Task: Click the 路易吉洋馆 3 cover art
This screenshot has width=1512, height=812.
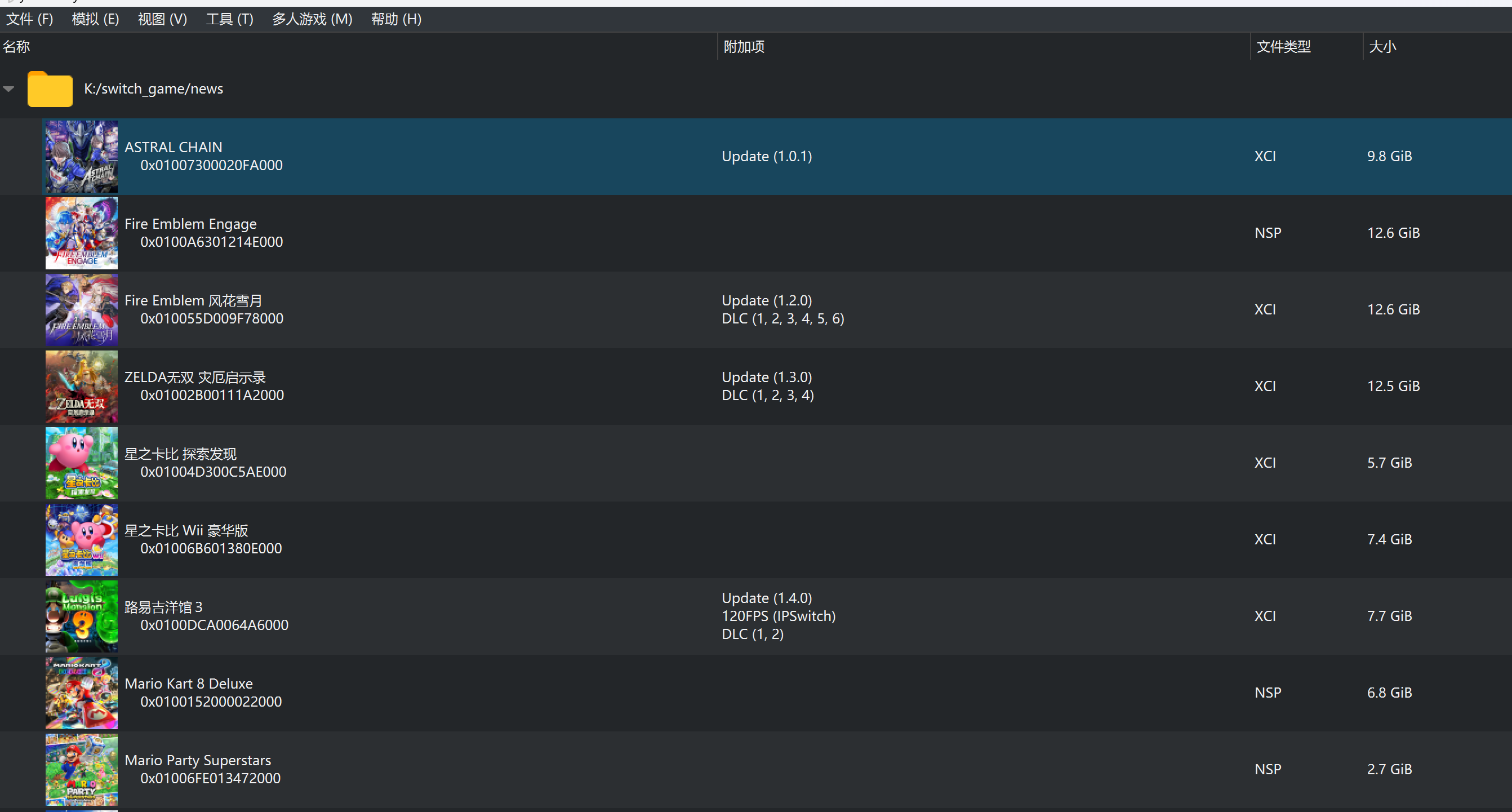Action: (82, 616)
